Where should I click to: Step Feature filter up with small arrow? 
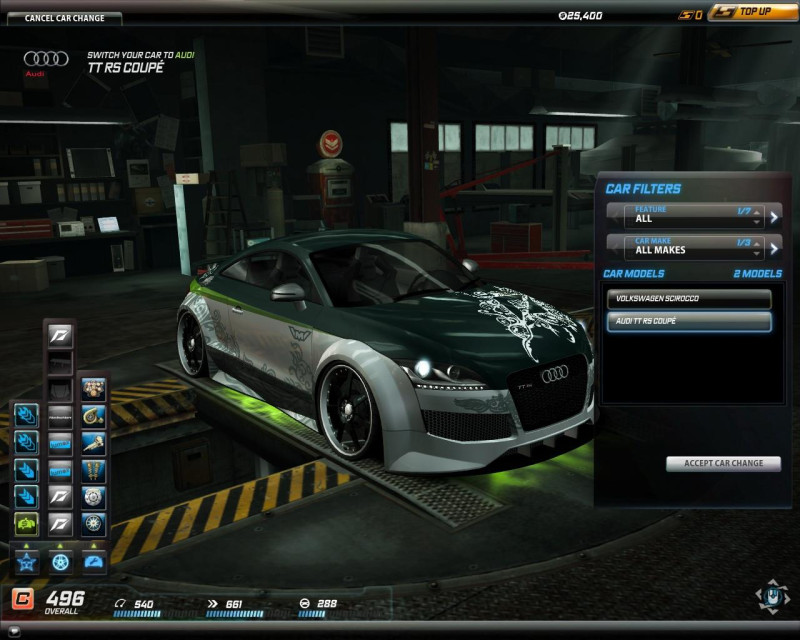click(x=757, y=212)
